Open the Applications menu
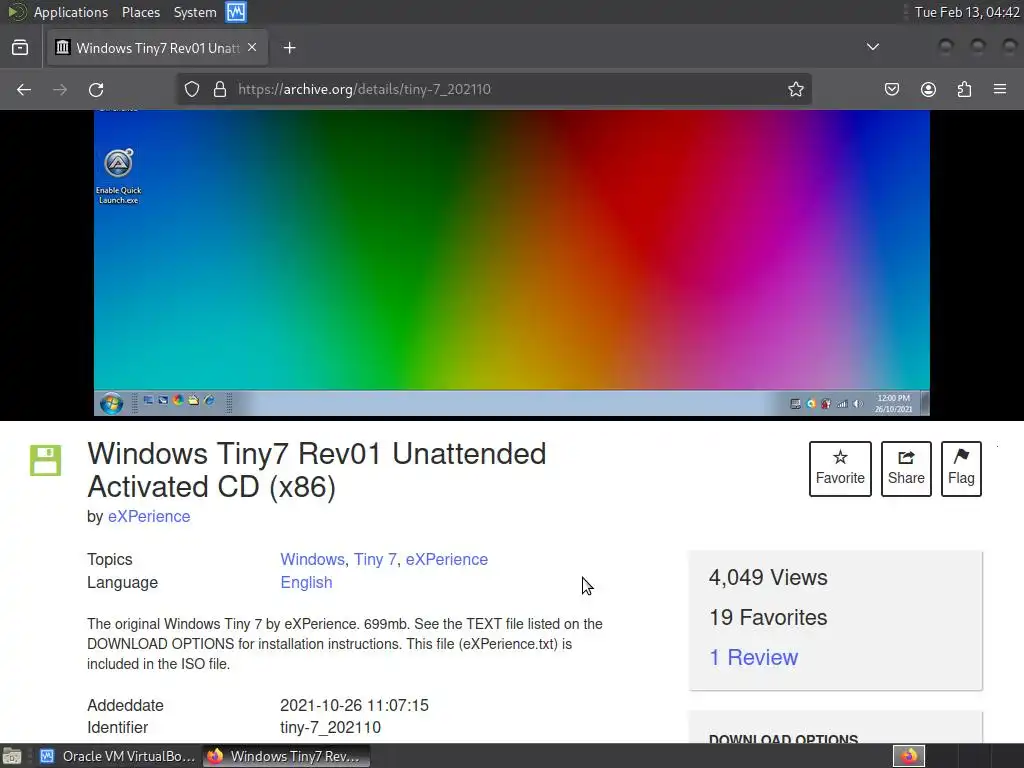Image resolution: width=1024 pixels, height=768 pixels. click(71, 12)
